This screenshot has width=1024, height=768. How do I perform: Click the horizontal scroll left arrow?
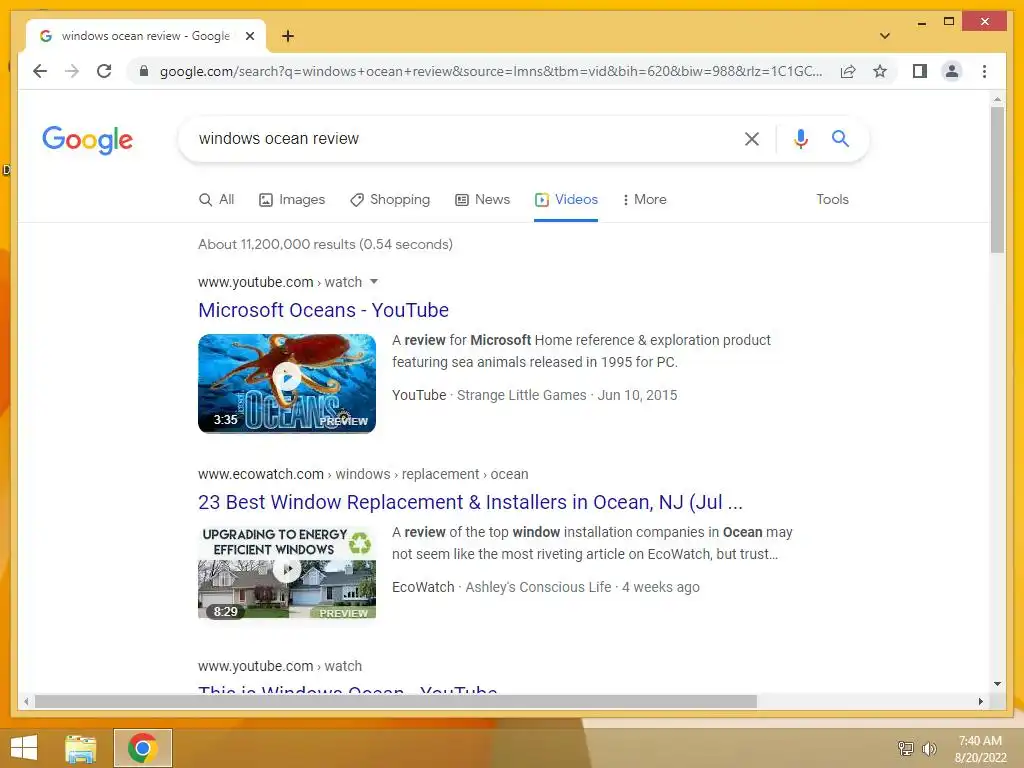25,701
